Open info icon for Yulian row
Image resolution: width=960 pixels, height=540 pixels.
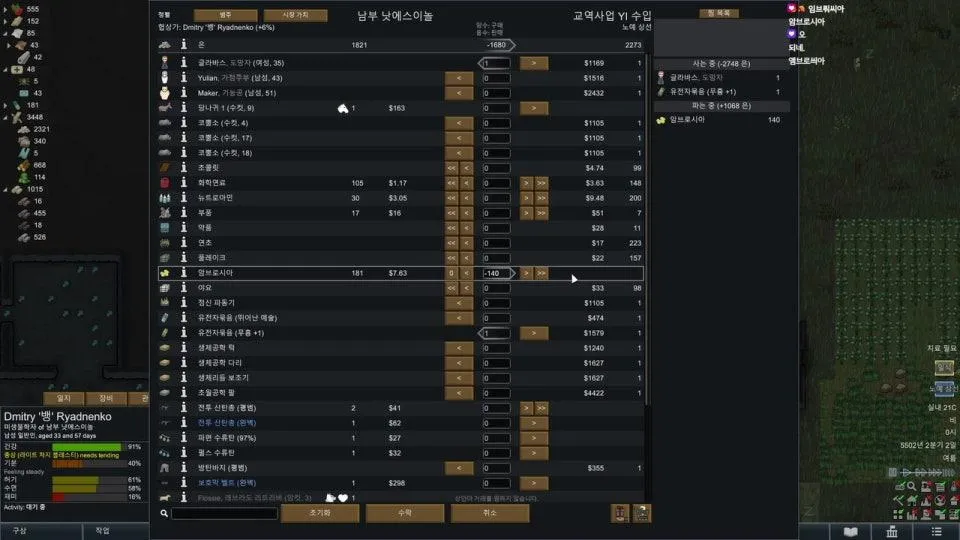pyautogui.click(x=184, y=78)
